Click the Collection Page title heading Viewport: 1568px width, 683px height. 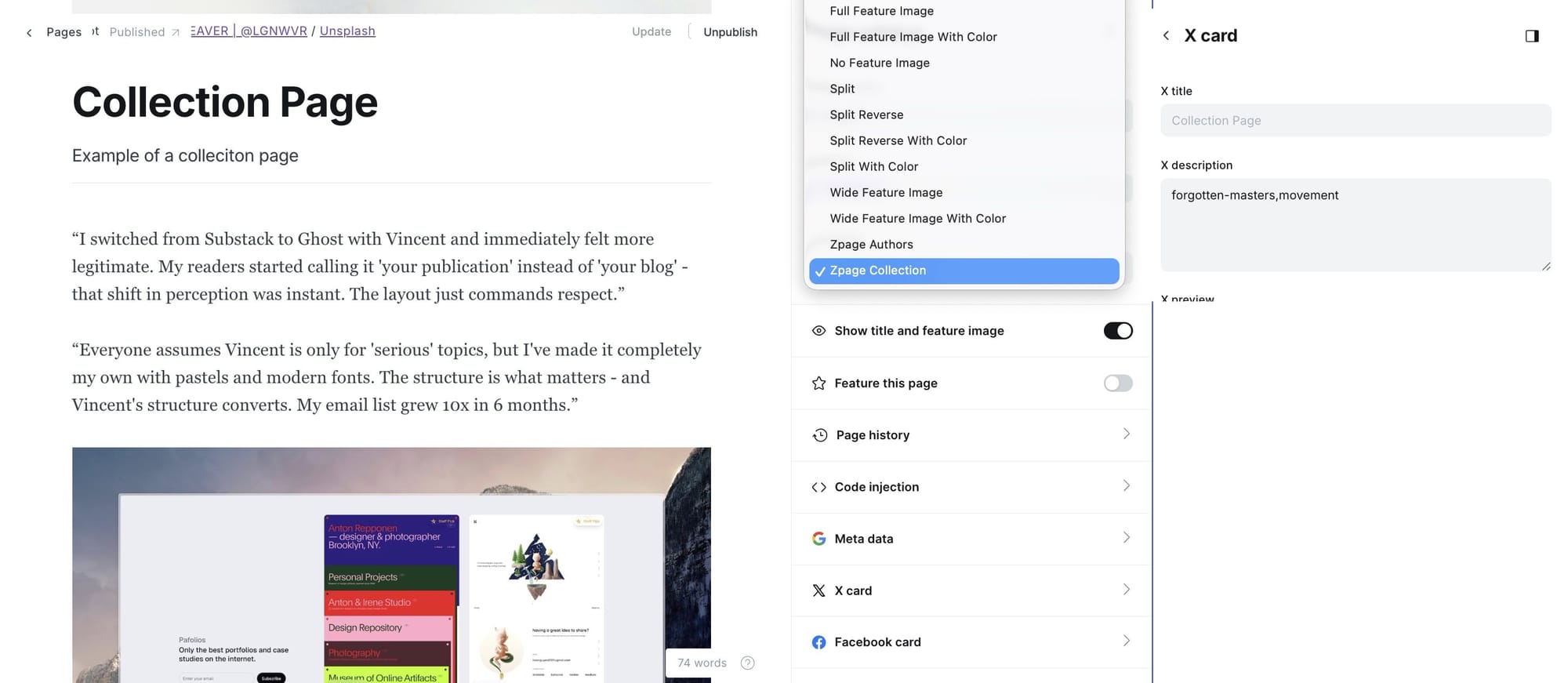coord(225,102)
